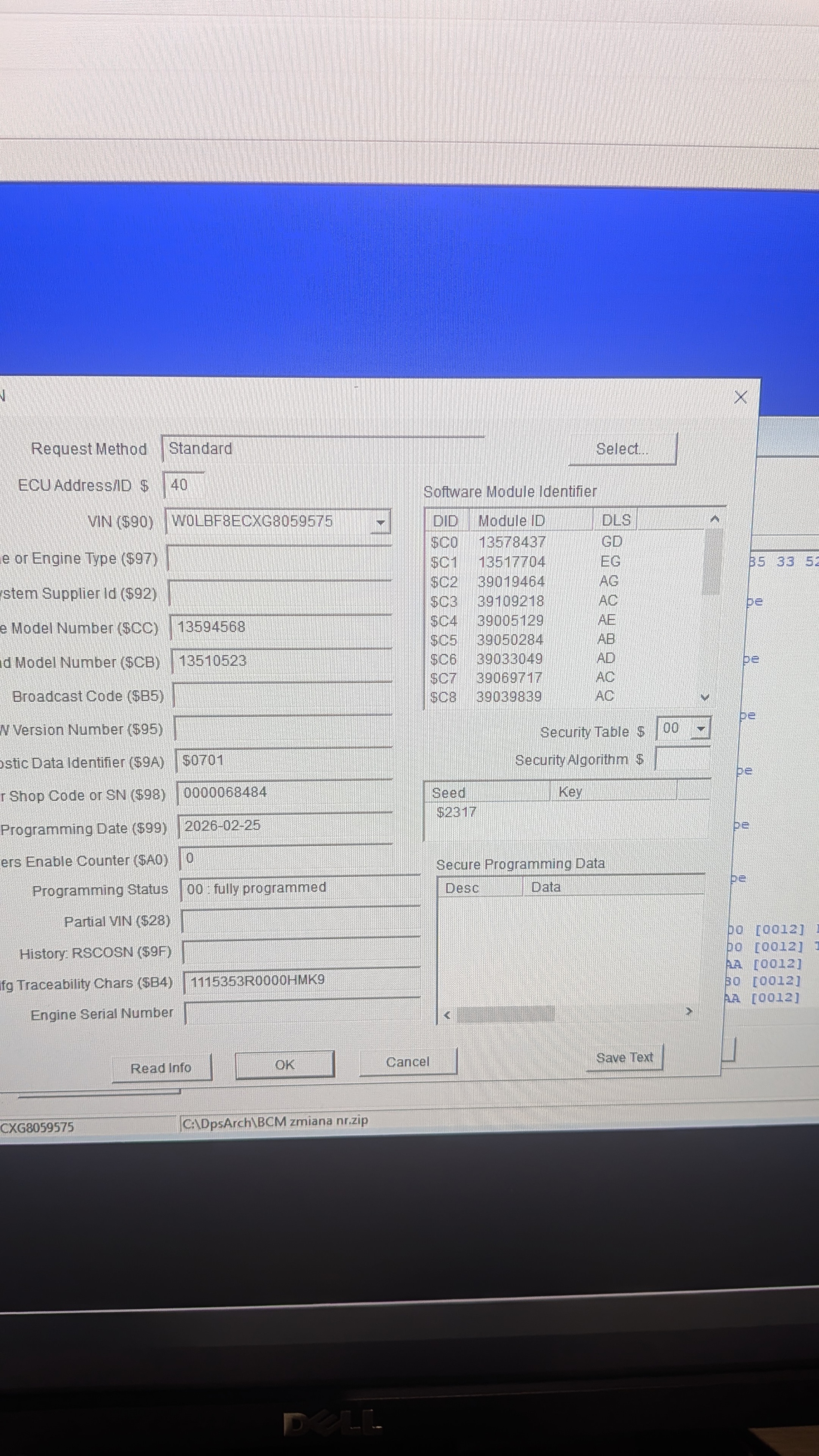The width and height of the screenshot is (819, 1456).
Task: Click the Model Number ($CC) field 13594568
Action: coord(281,628)
